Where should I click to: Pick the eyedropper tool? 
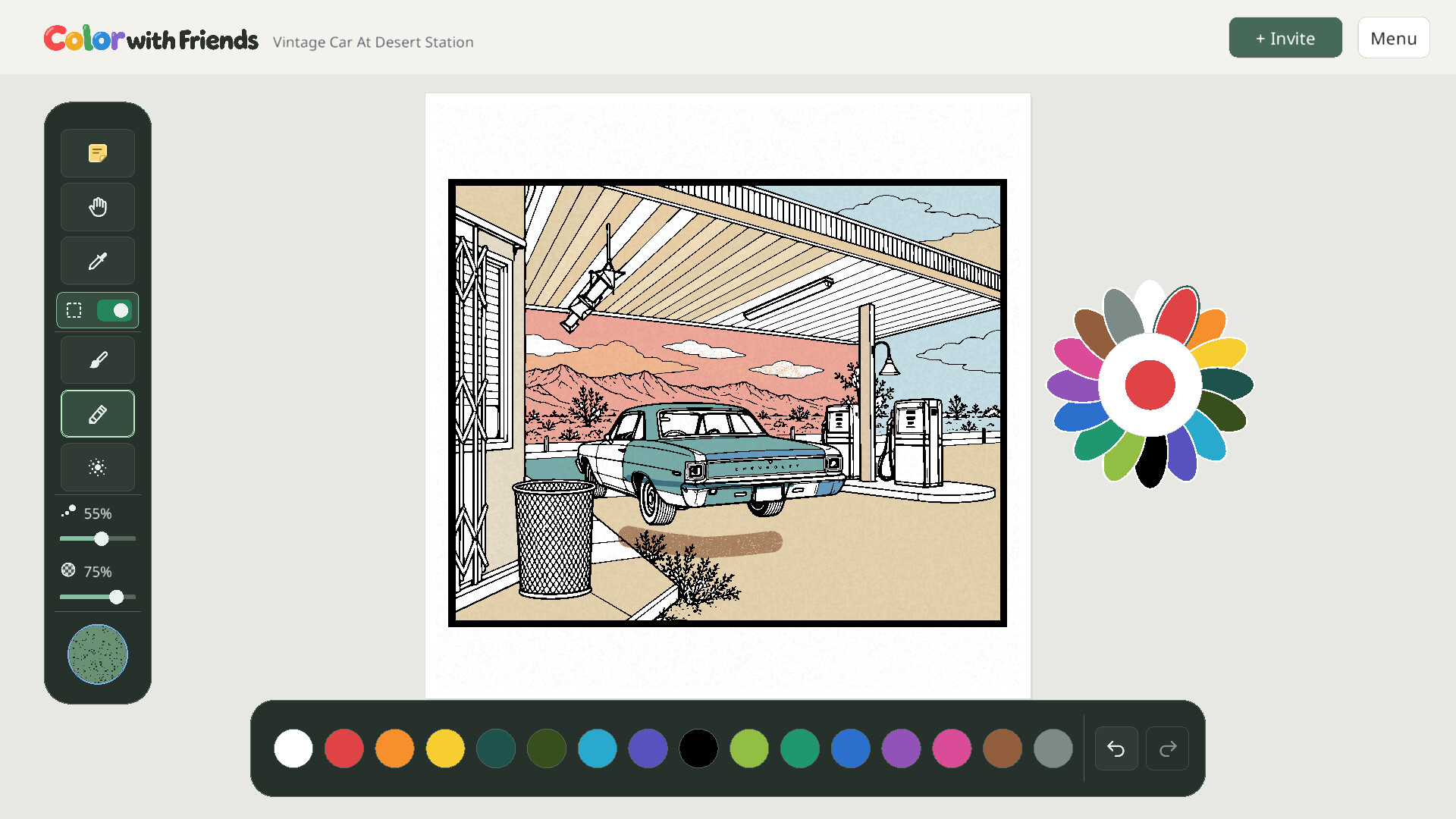point(98,261)
